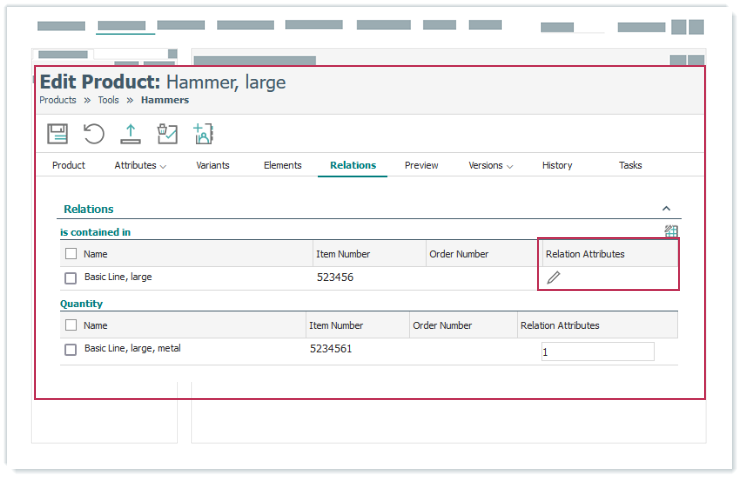Click the delete-with-checkmark toolbar icon
Screen dimensions: 742x479
167,134
